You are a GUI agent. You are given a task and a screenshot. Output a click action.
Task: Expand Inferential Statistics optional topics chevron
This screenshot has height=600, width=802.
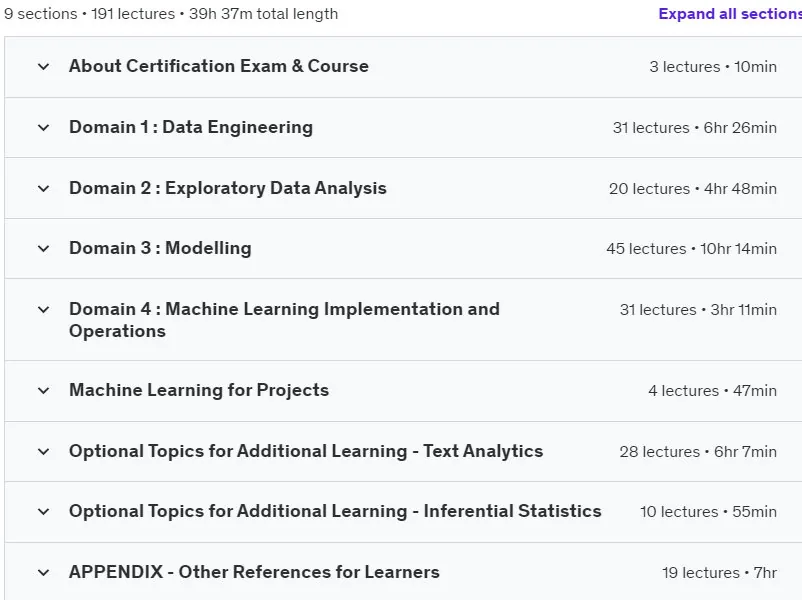click(x=43, y=512)
